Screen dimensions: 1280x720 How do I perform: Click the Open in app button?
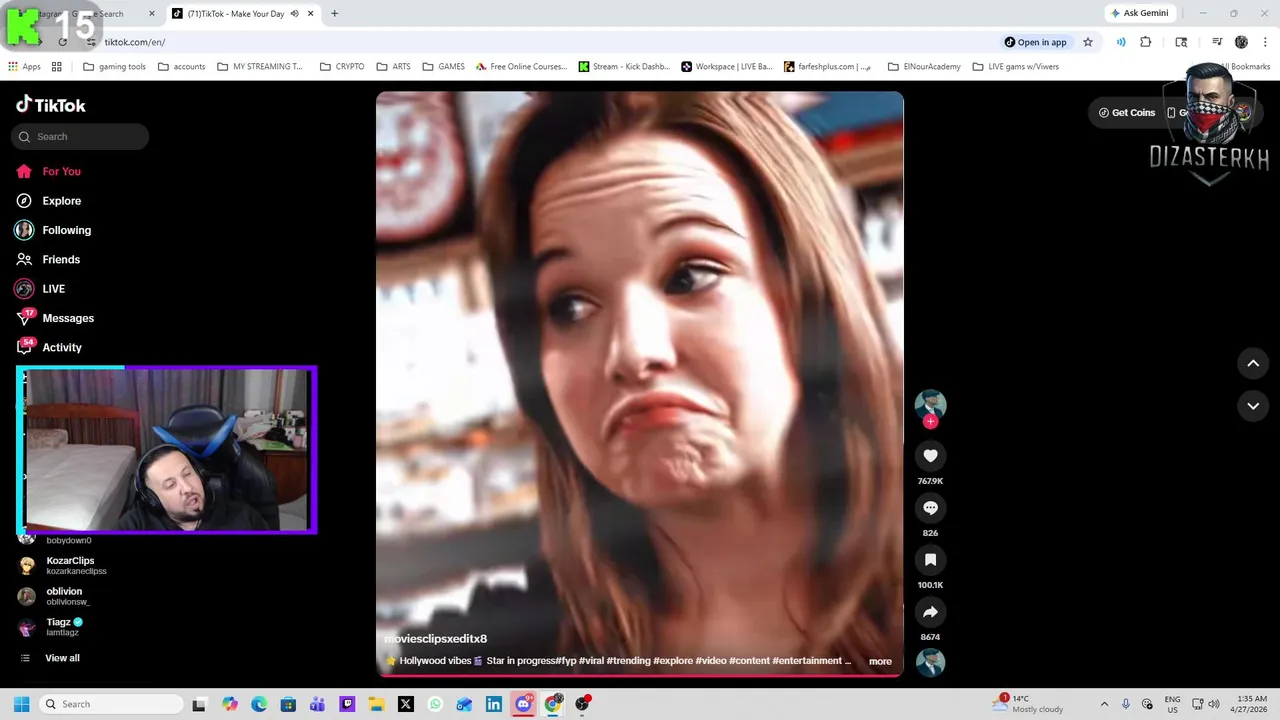[x=1035, y=42]
